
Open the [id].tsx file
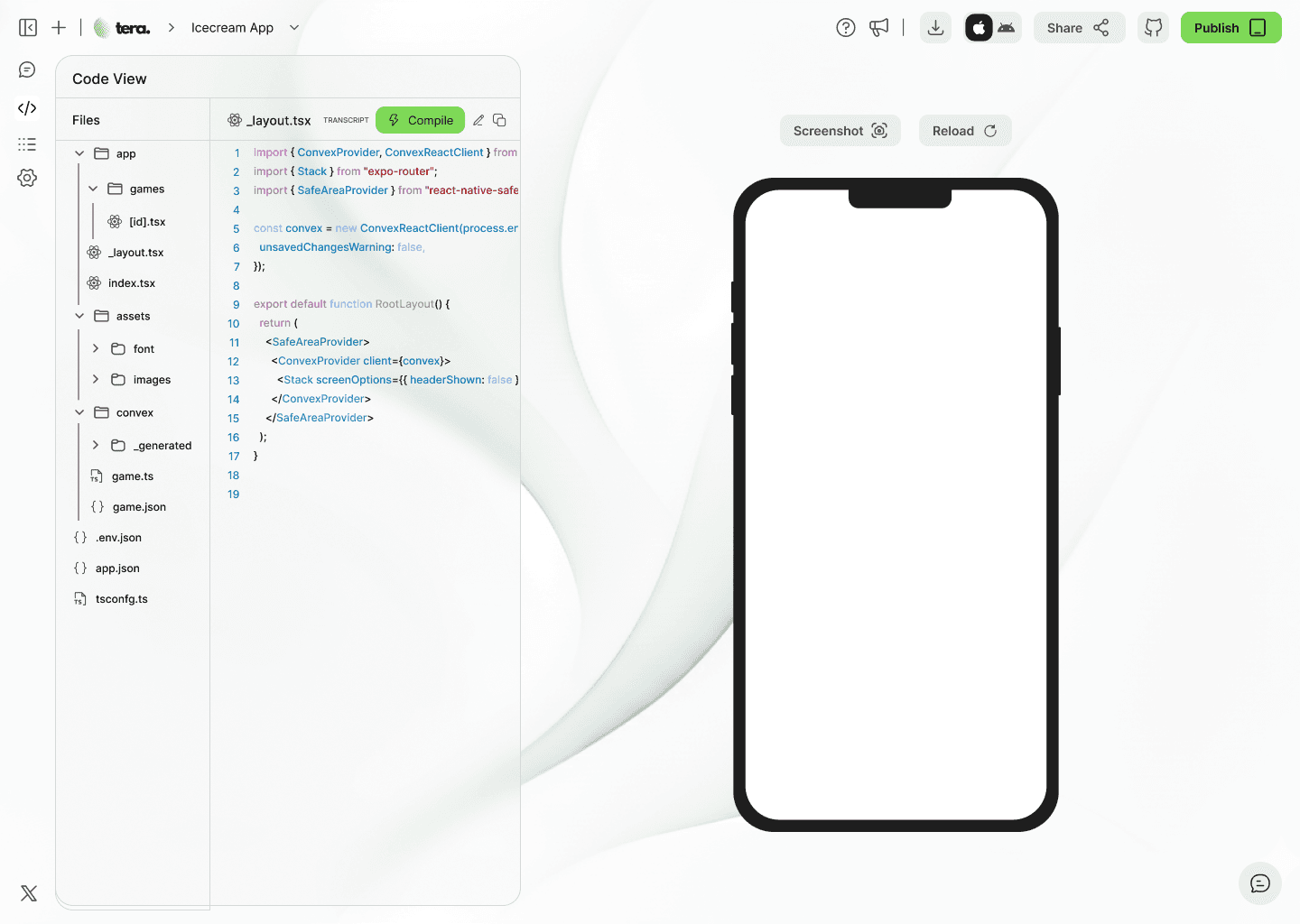(x=137, y=222)
